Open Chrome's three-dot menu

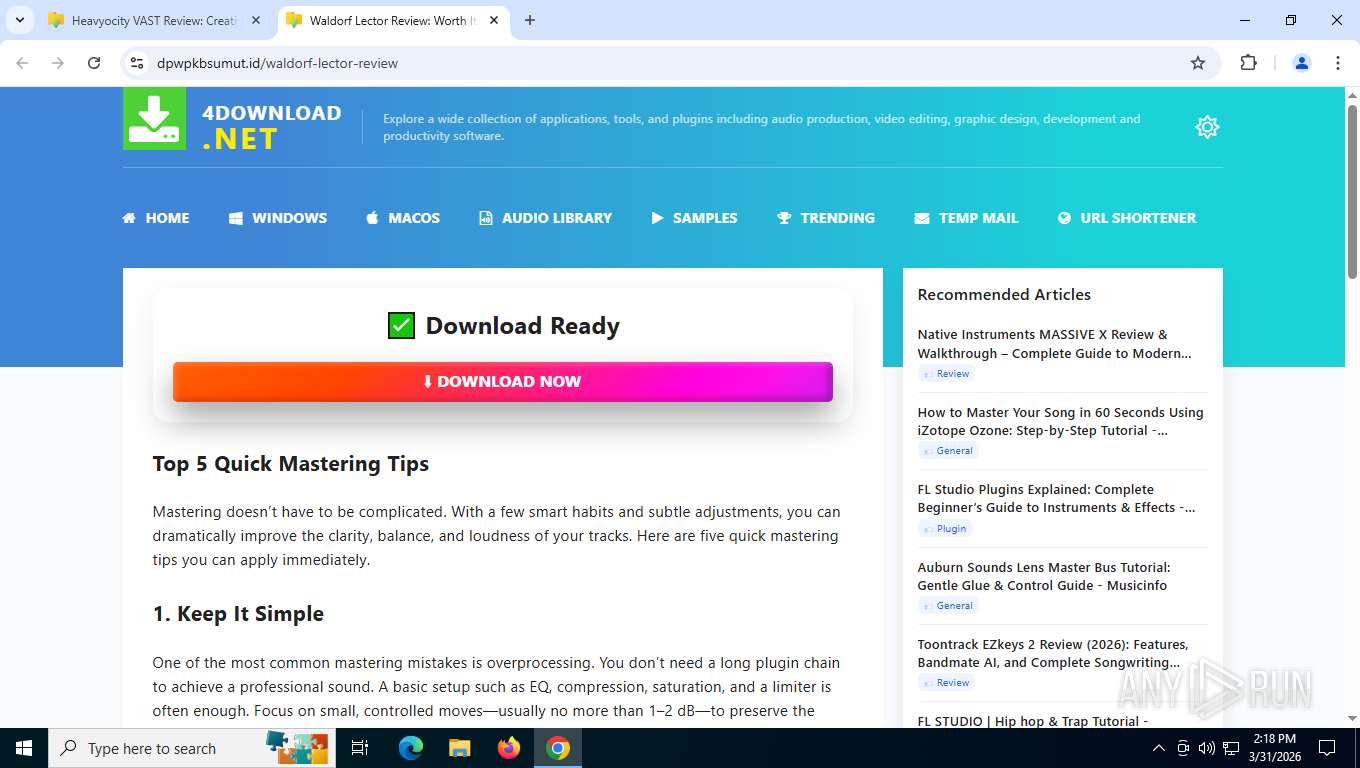1338,63
